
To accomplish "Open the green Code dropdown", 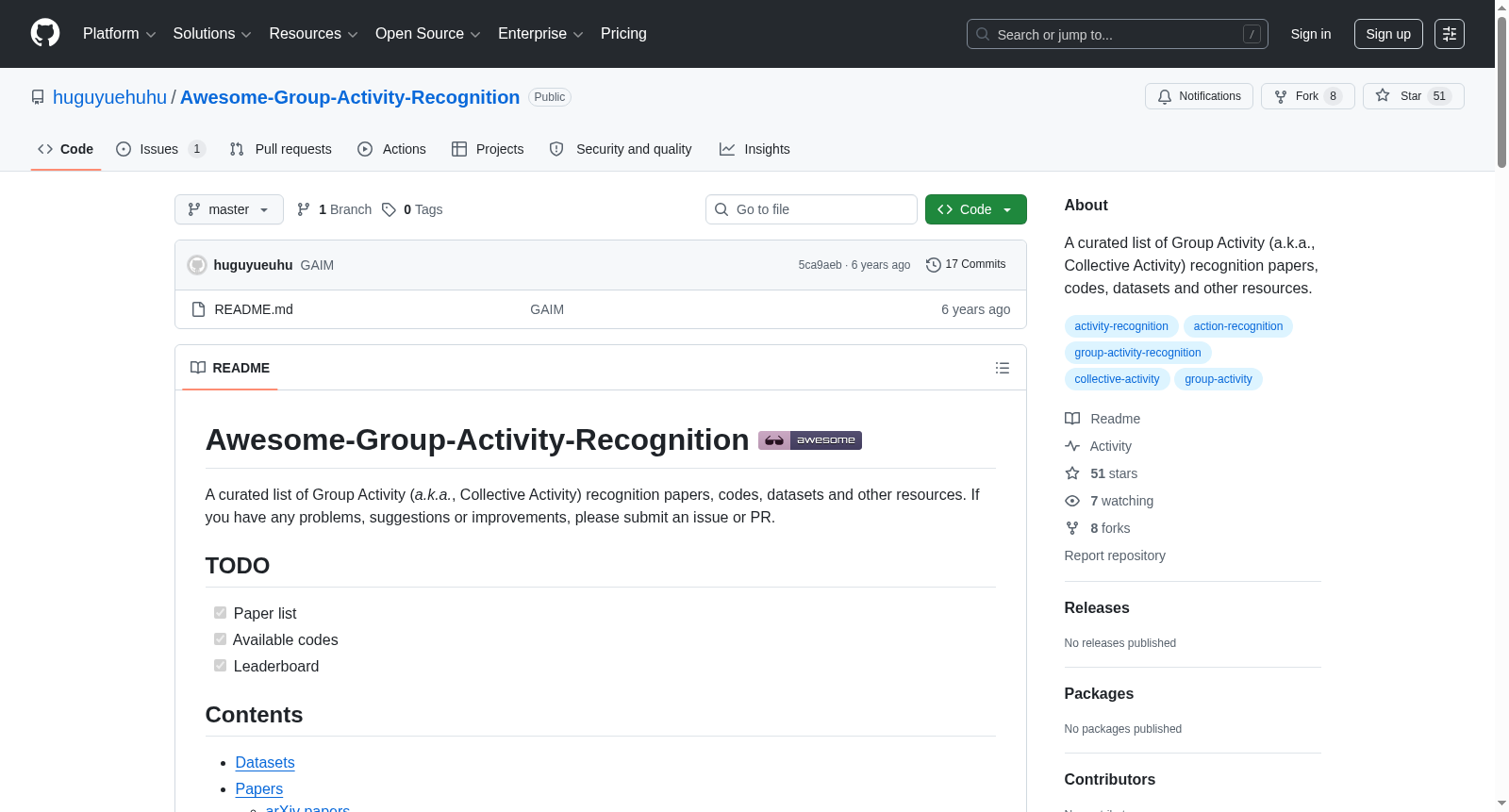I will pos(975,209).
